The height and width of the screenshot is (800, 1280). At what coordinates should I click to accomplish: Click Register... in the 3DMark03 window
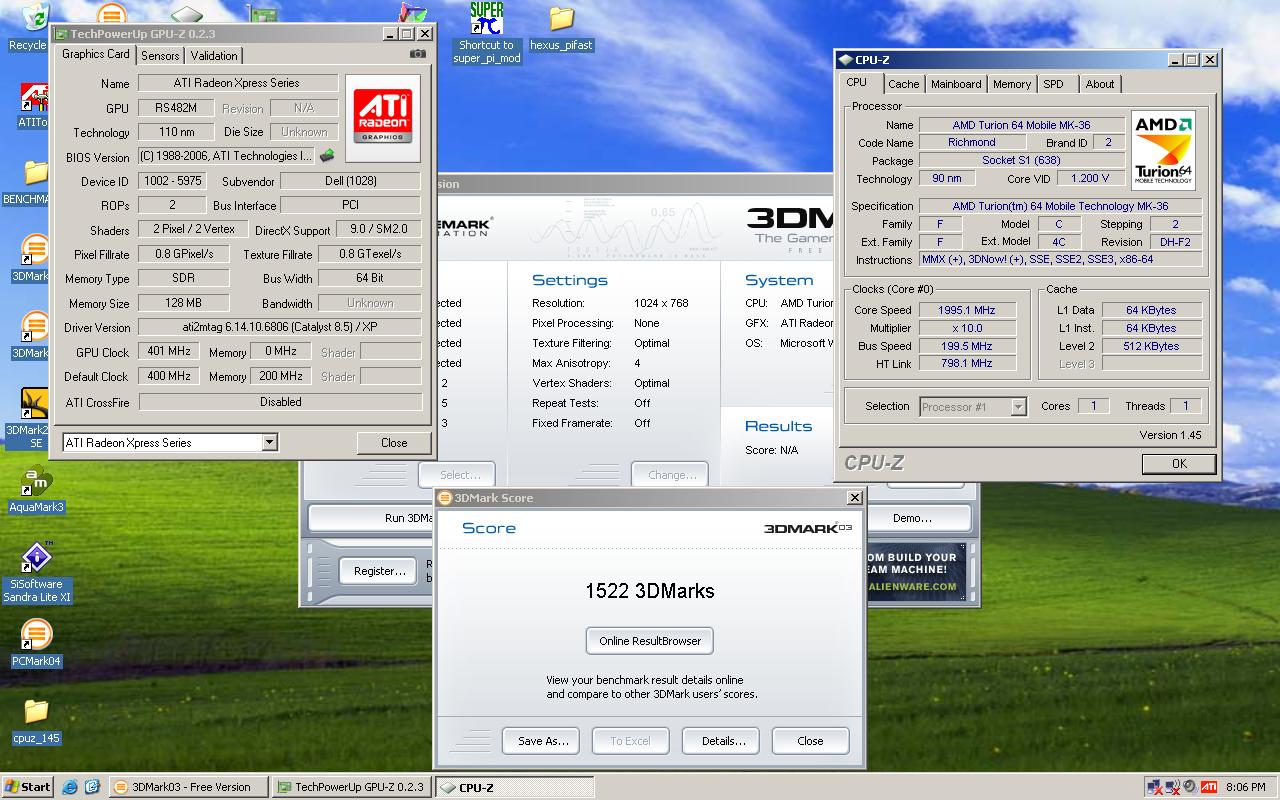coord(380,571)
